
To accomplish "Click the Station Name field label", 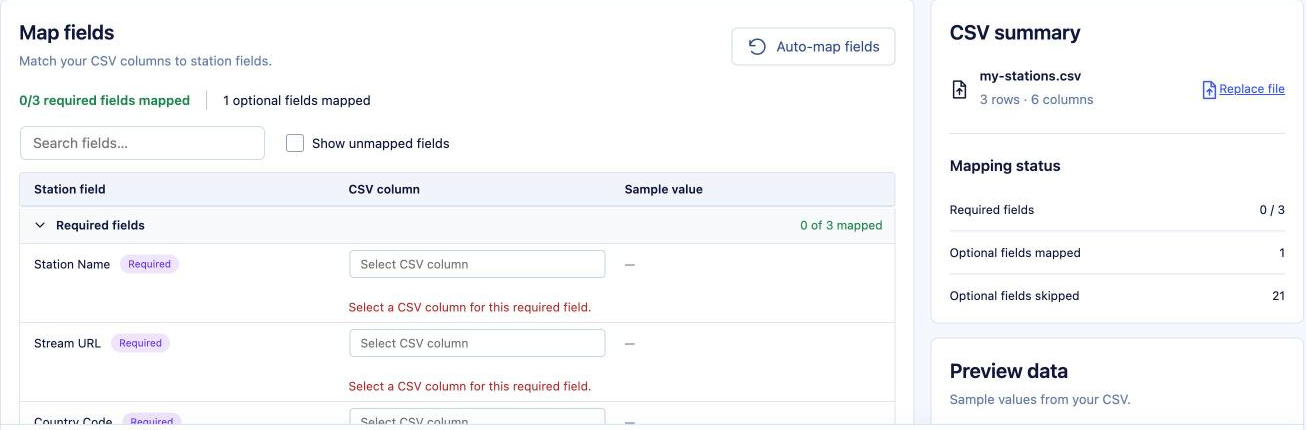I will coord(72,264).
